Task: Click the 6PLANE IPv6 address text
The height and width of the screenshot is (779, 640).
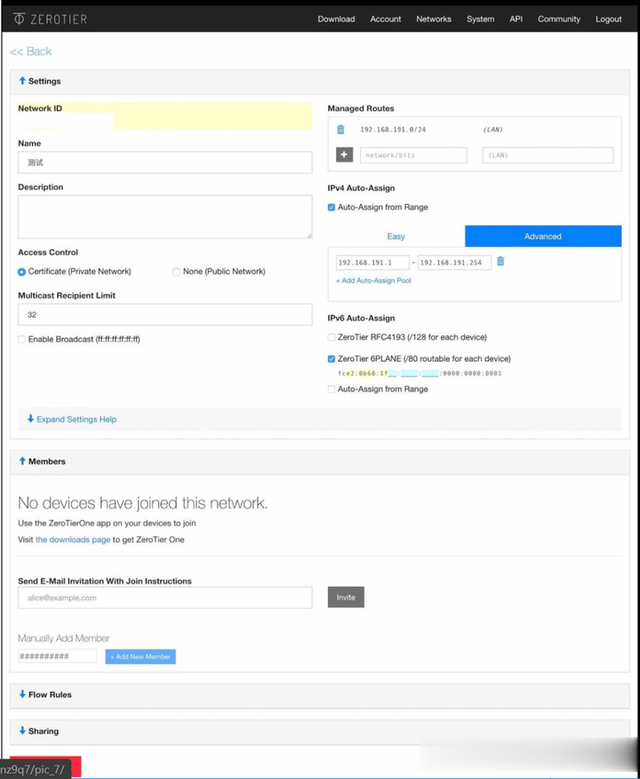Action: click(419, 374)
